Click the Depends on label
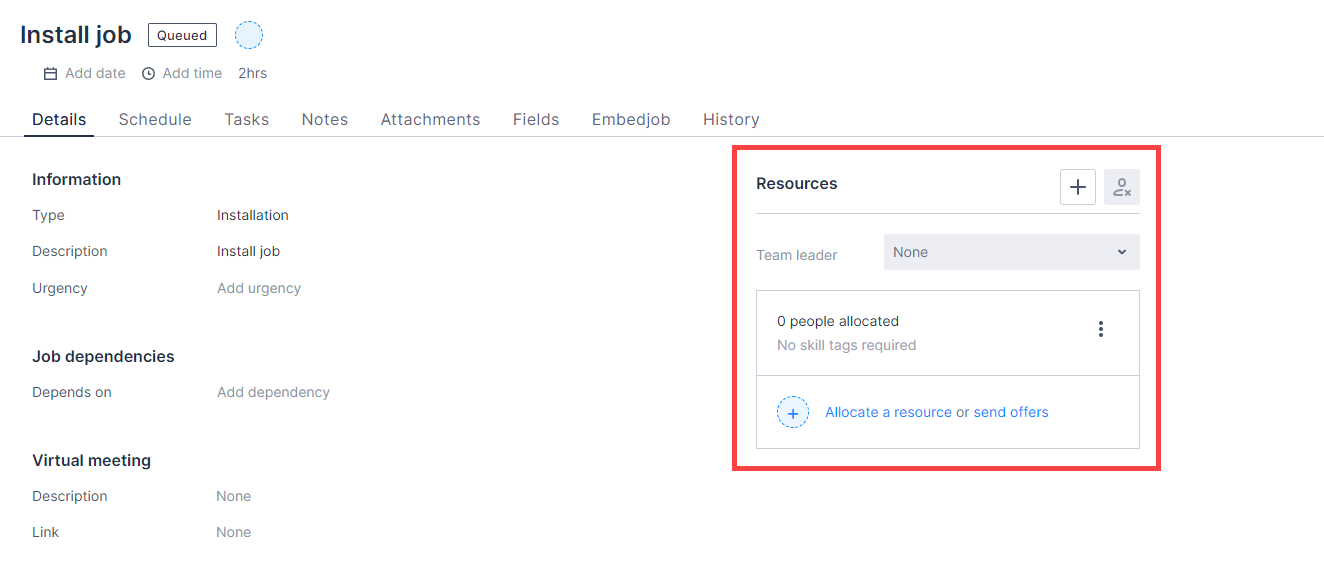 (72, 392)
